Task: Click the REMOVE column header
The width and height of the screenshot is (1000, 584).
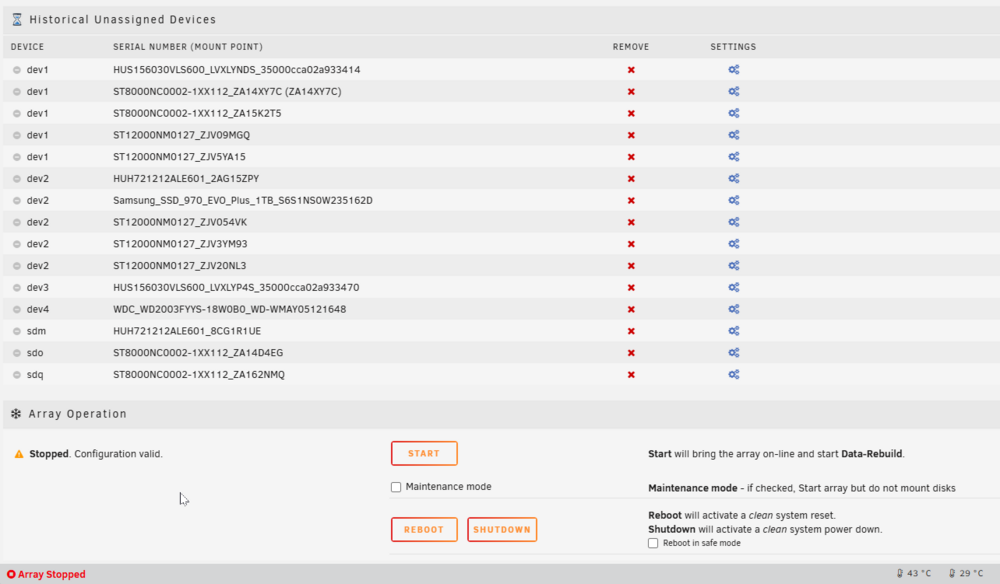Action: (x=631, y=47)
